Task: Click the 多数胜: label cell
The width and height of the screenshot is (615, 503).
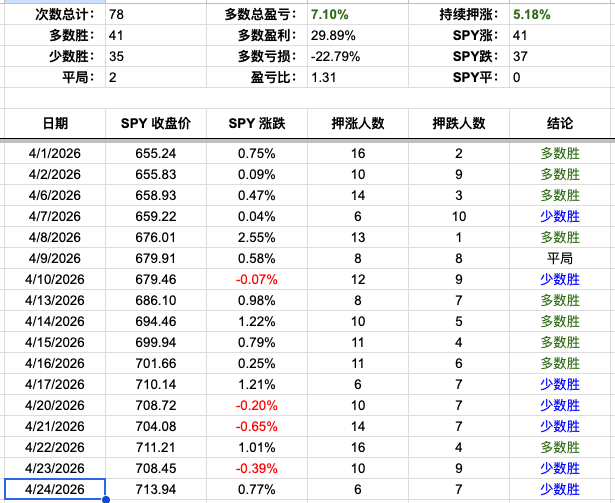Action: 55,35
